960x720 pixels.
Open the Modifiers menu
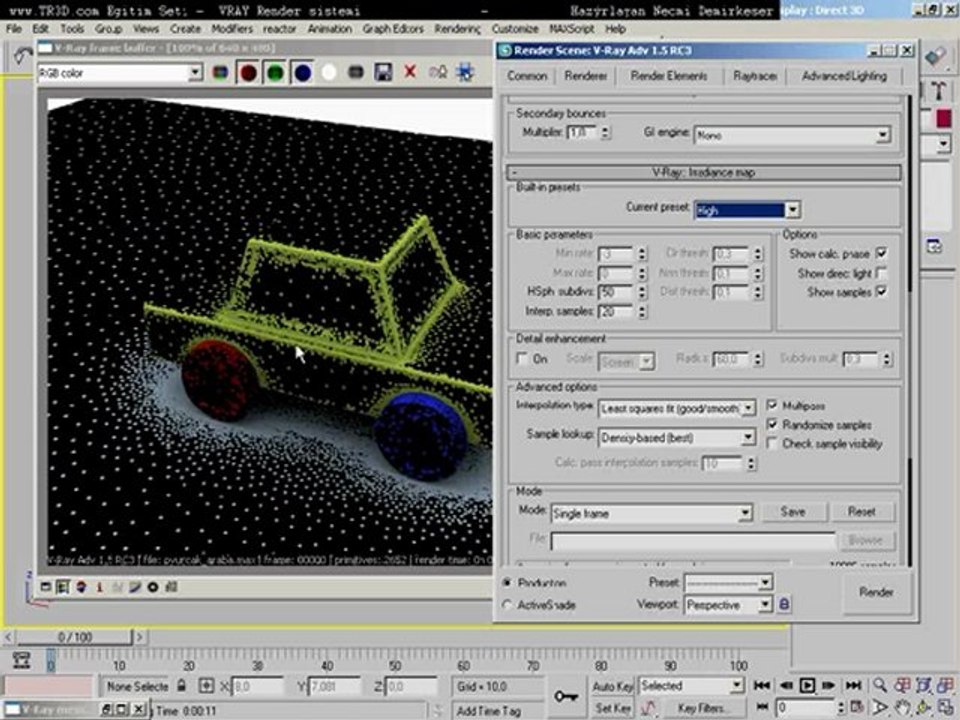[232, 29]
